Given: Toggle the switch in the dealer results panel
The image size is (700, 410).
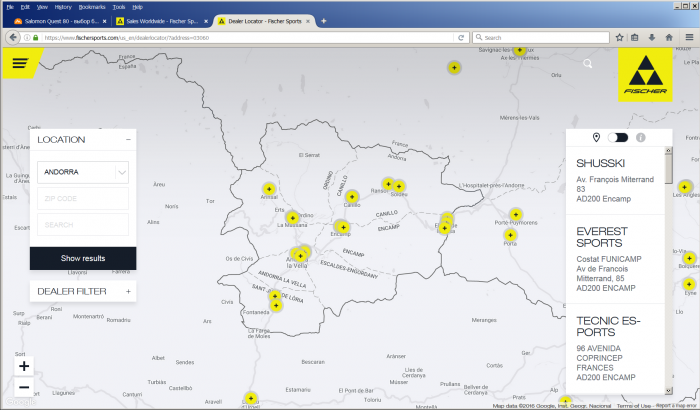Looking at the screenshot, I should pos(618,138).
